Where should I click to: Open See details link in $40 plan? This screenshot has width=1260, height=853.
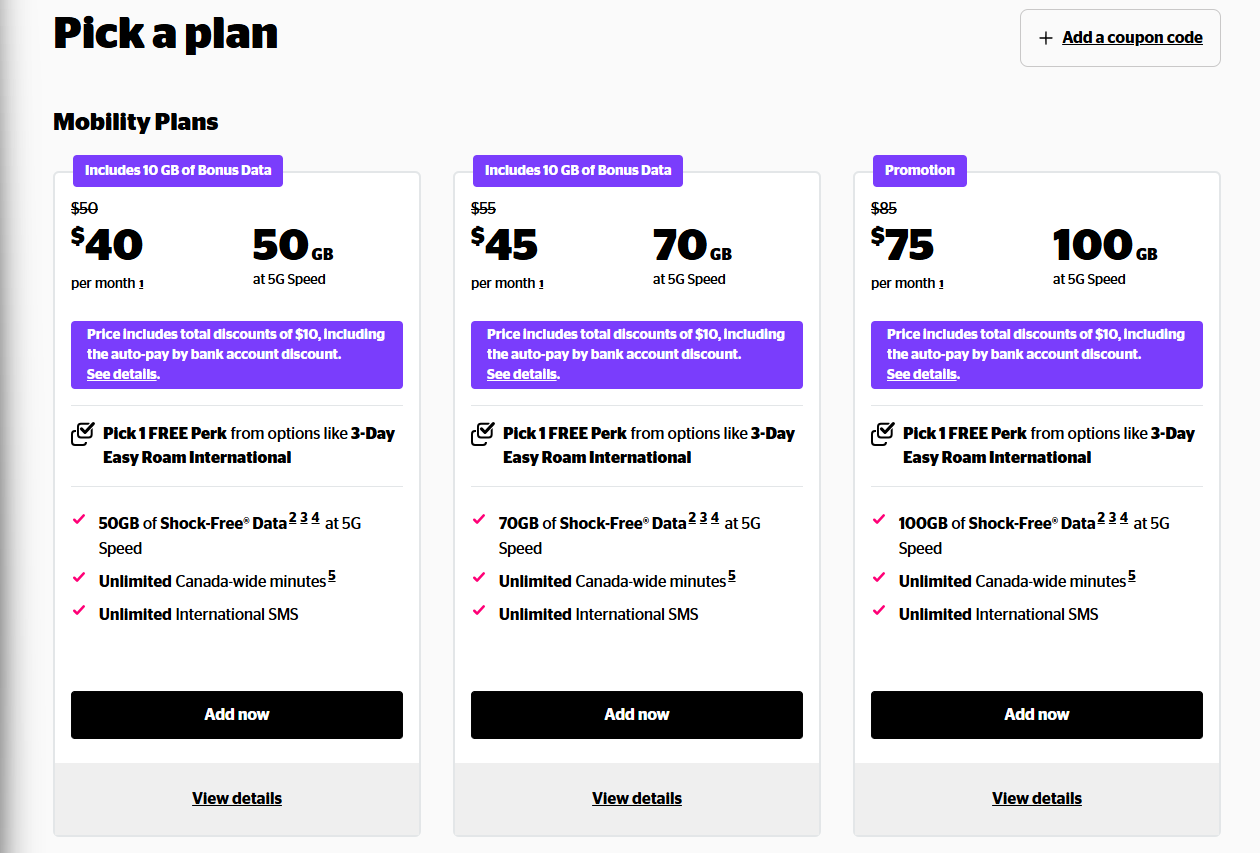coord(122,374)
